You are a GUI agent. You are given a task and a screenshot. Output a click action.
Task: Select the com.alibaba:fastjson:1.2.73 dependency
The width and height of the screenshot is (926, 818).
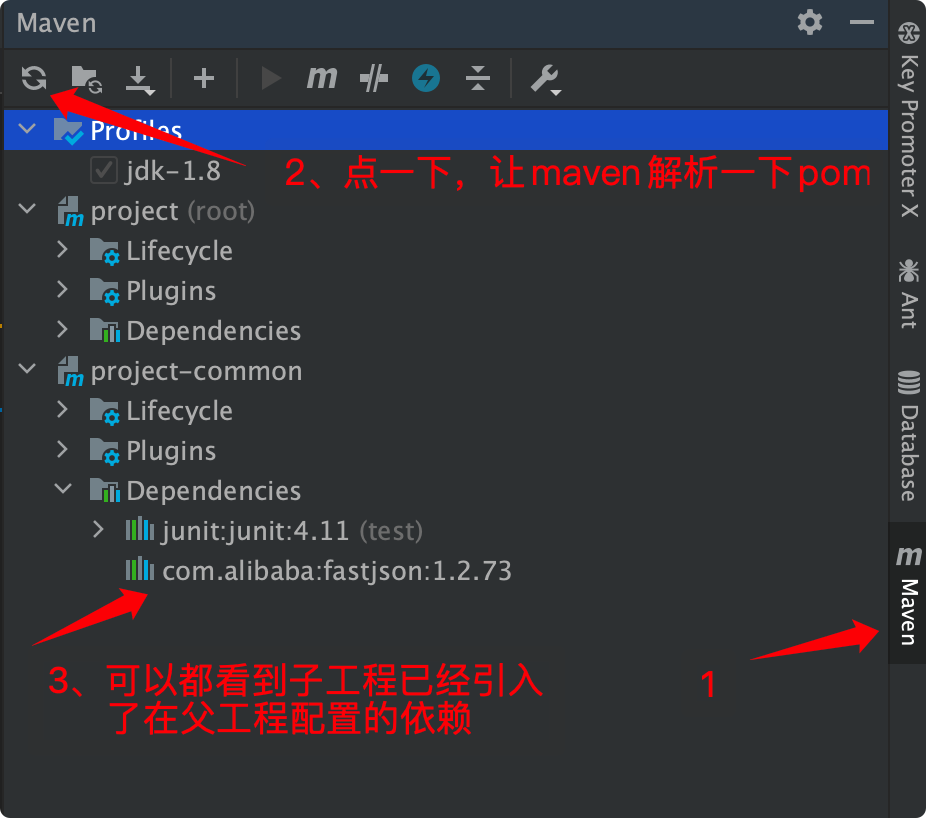point(319,571)
